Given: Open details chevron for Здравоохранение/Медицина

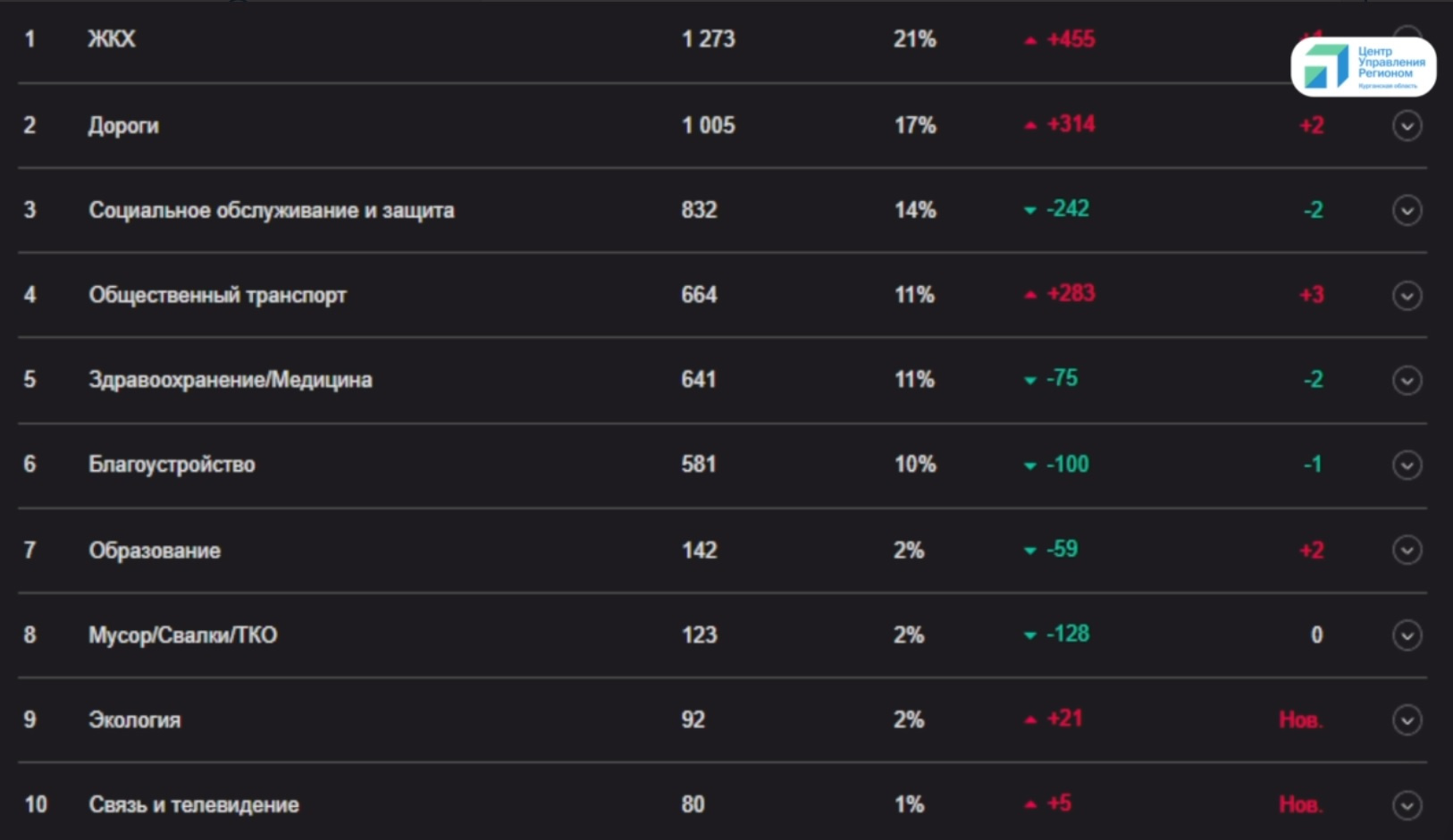Looking at the screenshot, I should [x=1407, y=381].
